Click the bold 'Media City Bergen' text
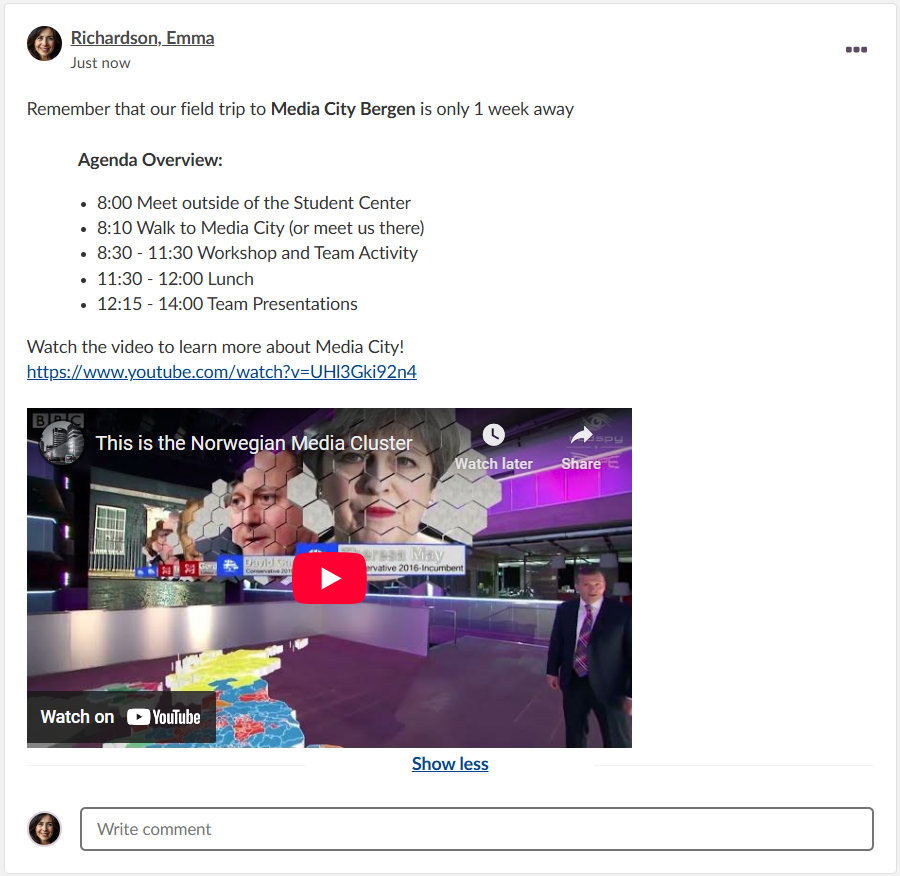The image size is (900, 876). click(342, 109)
